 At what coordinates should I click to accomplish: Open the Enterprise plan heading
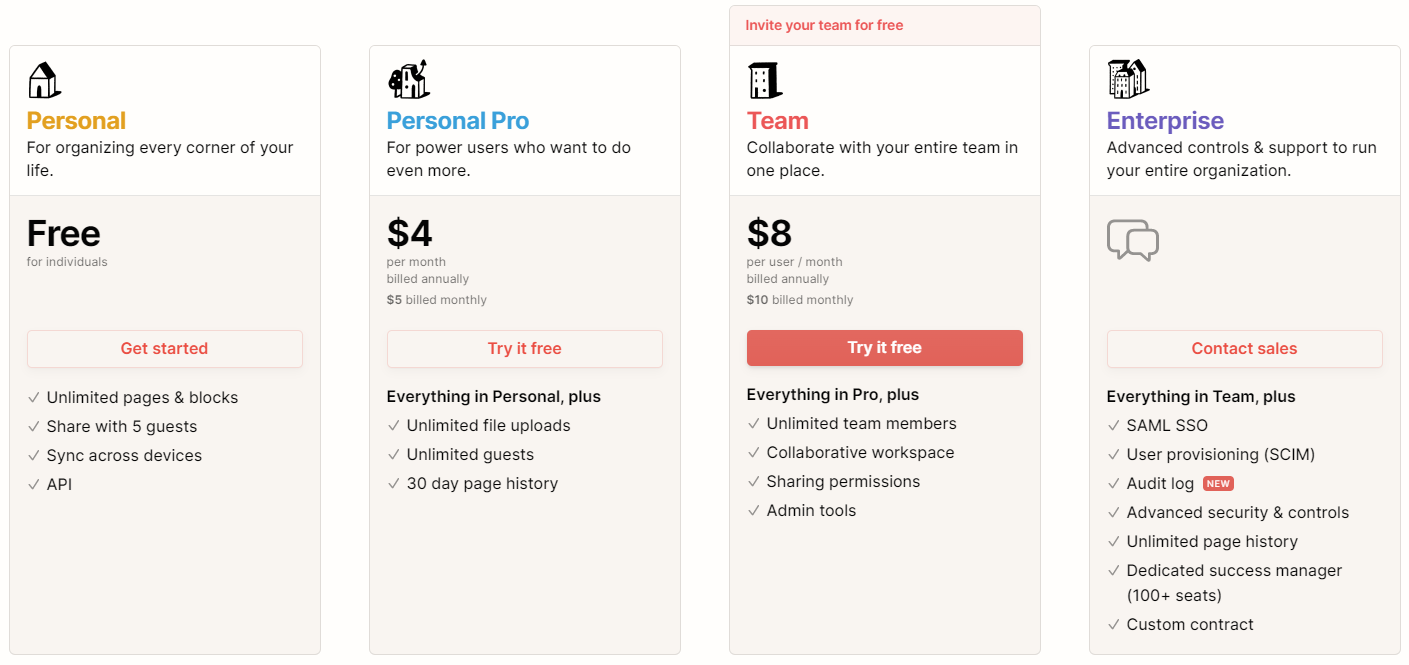tap(1164, 121)
